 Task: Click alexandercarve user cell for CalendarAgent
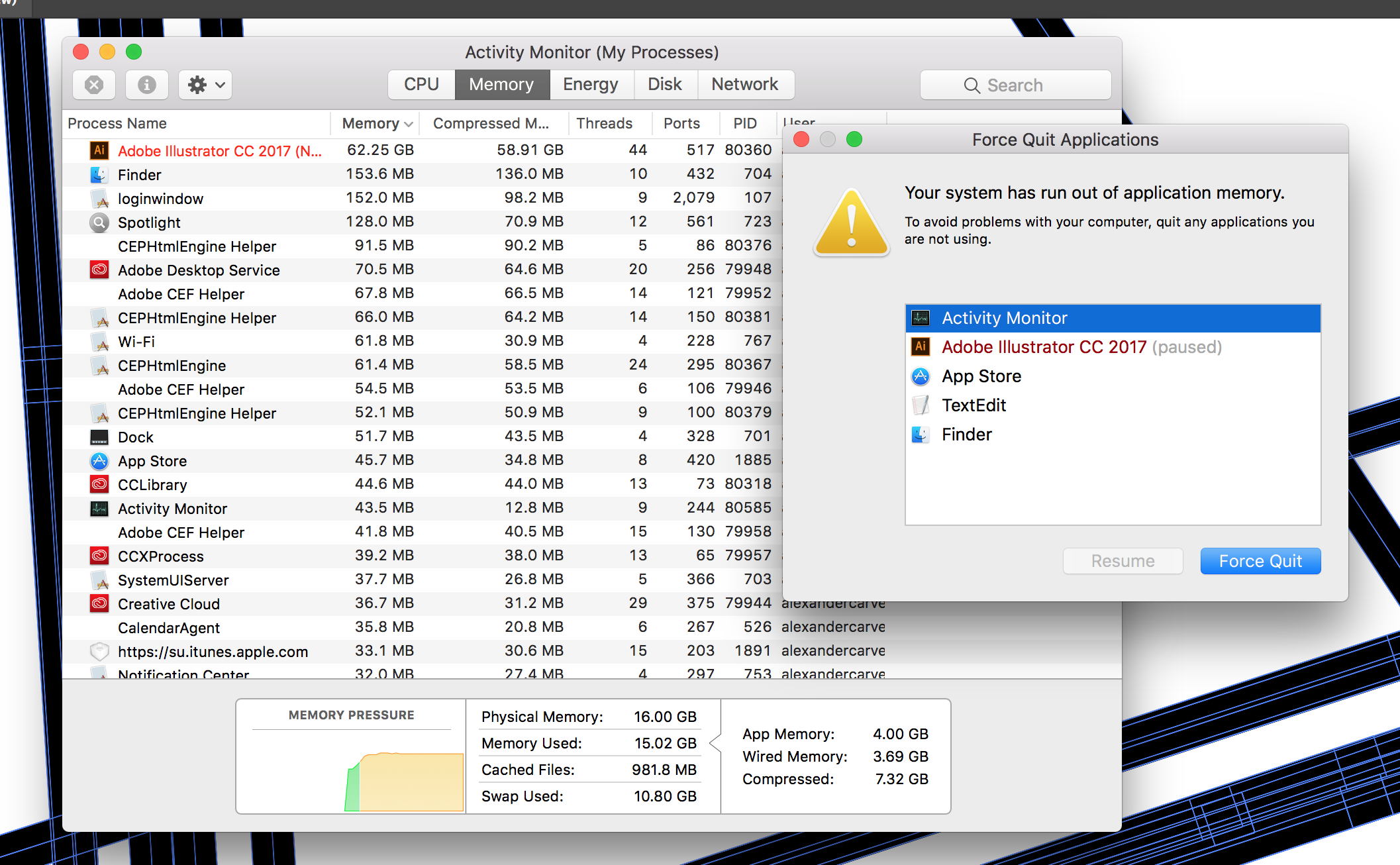[x=833, y=627]
